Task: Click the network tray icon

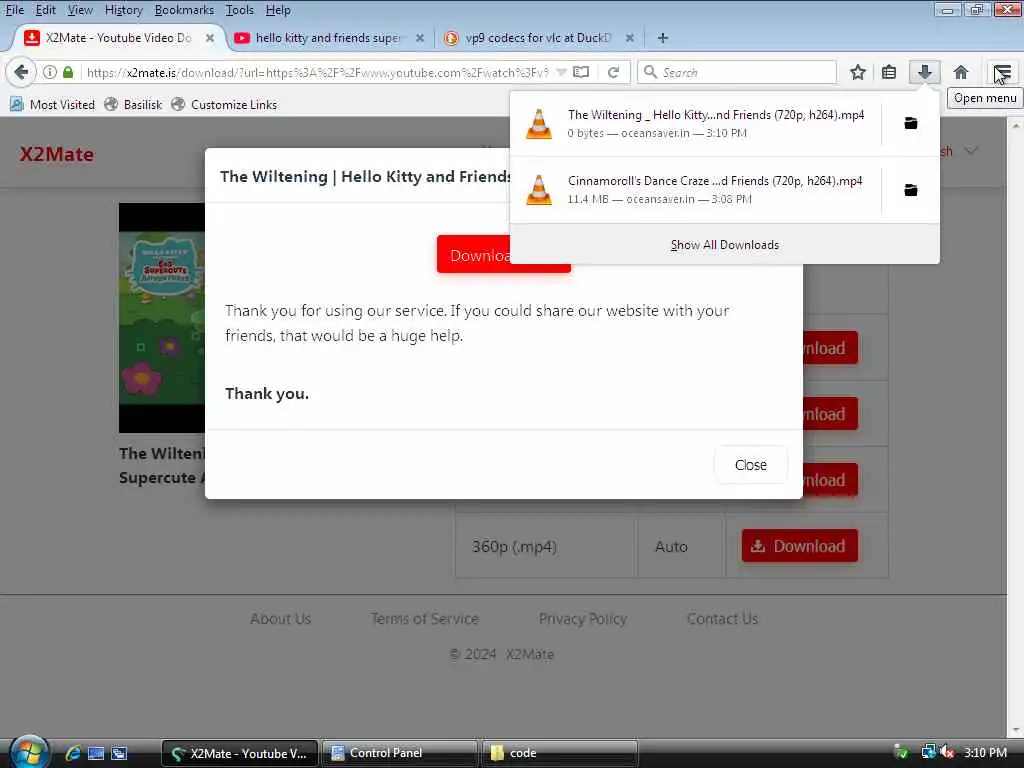Action: coord(928,752)
